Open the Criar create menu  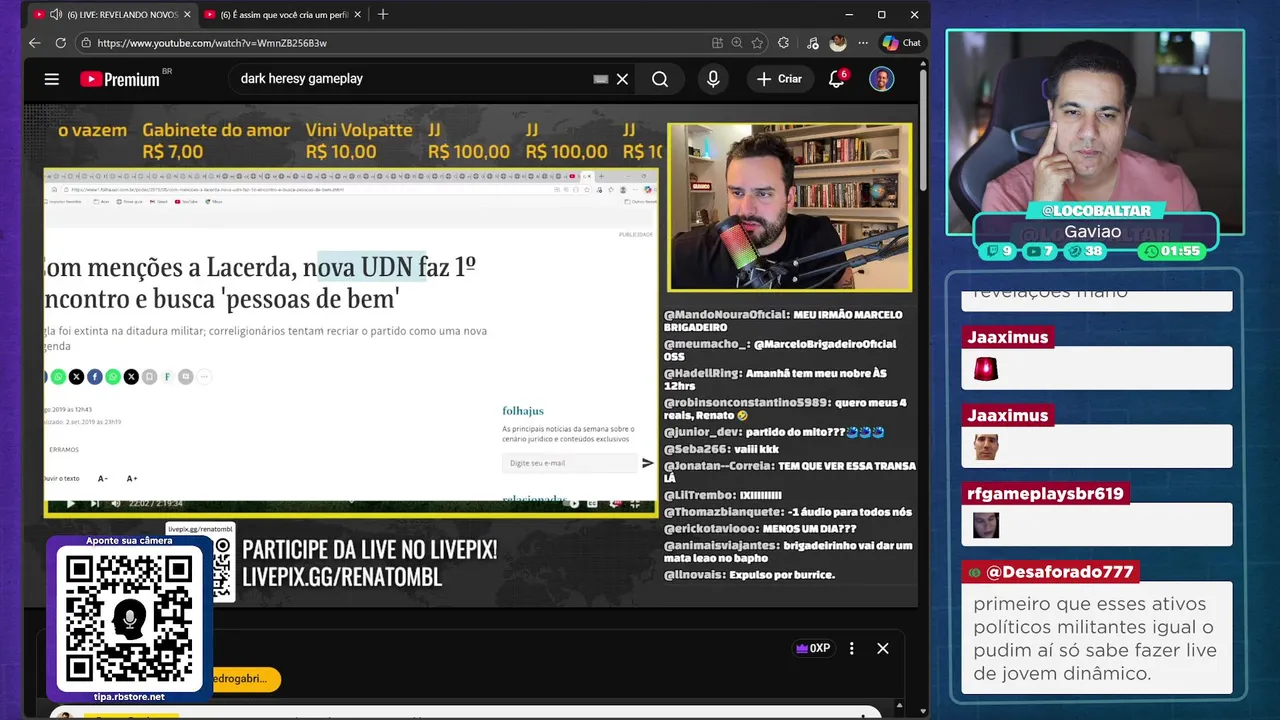tap(780, 79)
